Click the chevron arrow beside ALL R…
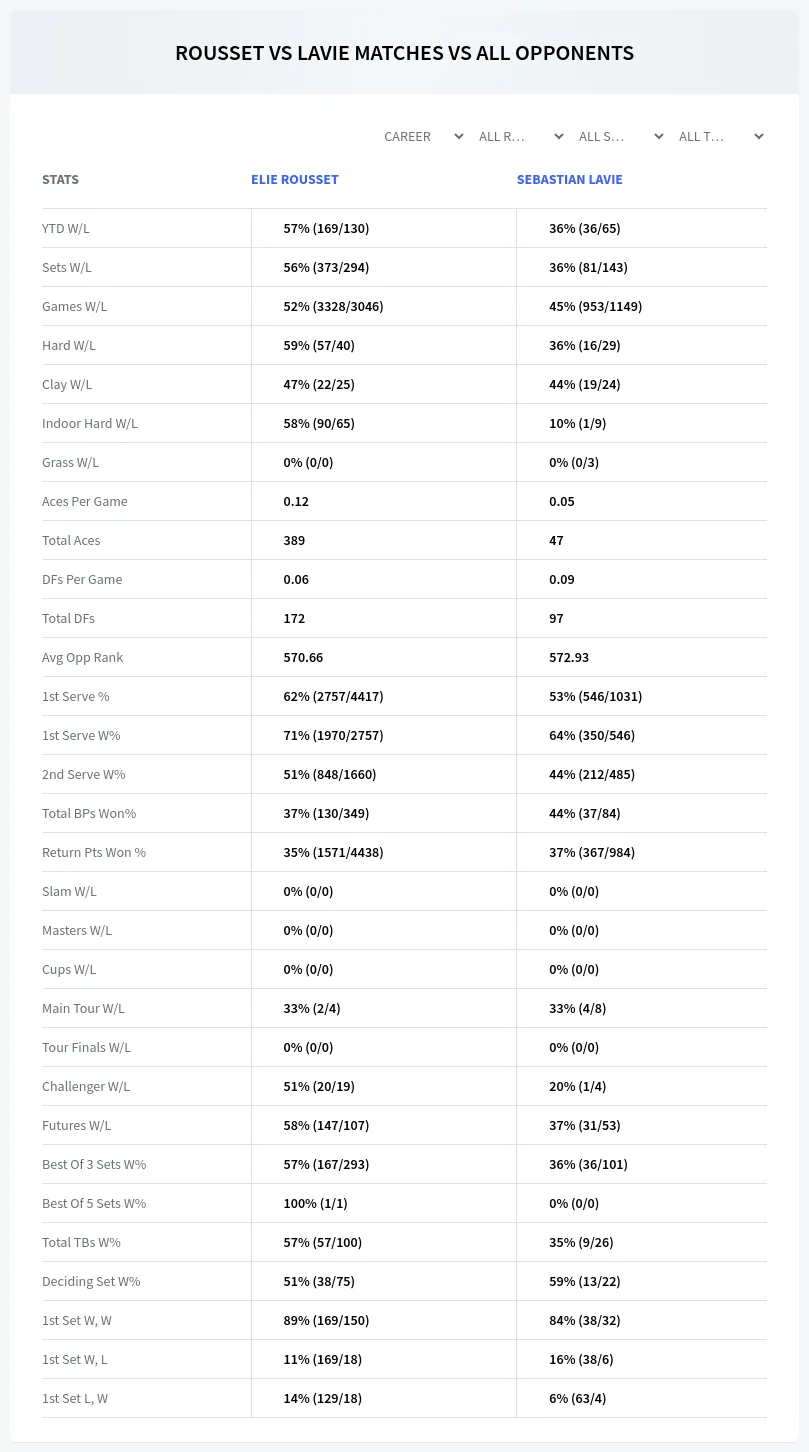 [559, 136]
